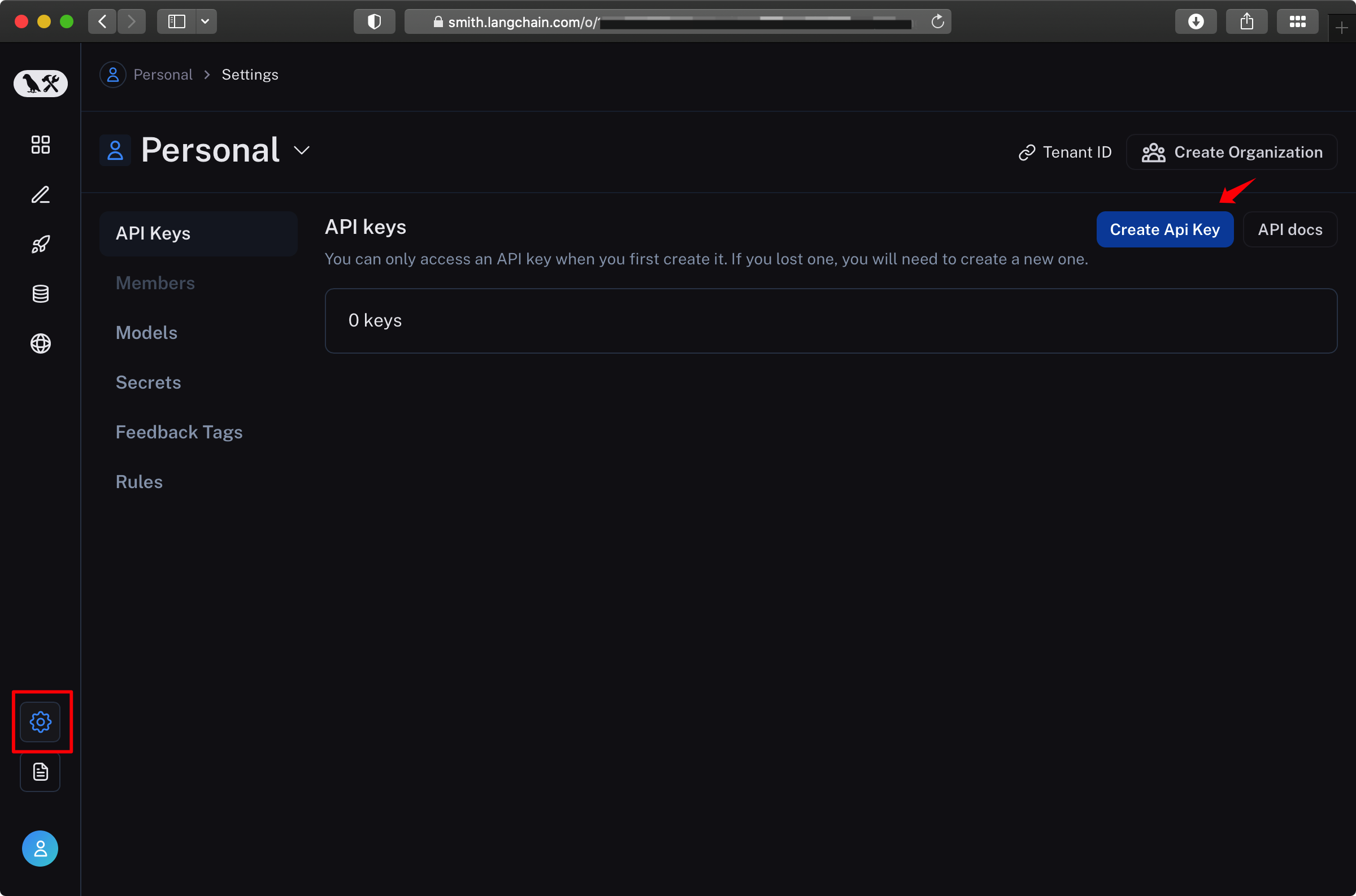Open Safari sidebar options dropdown arrow
This screenshot has height=896, width=1356.
point(205,21)
